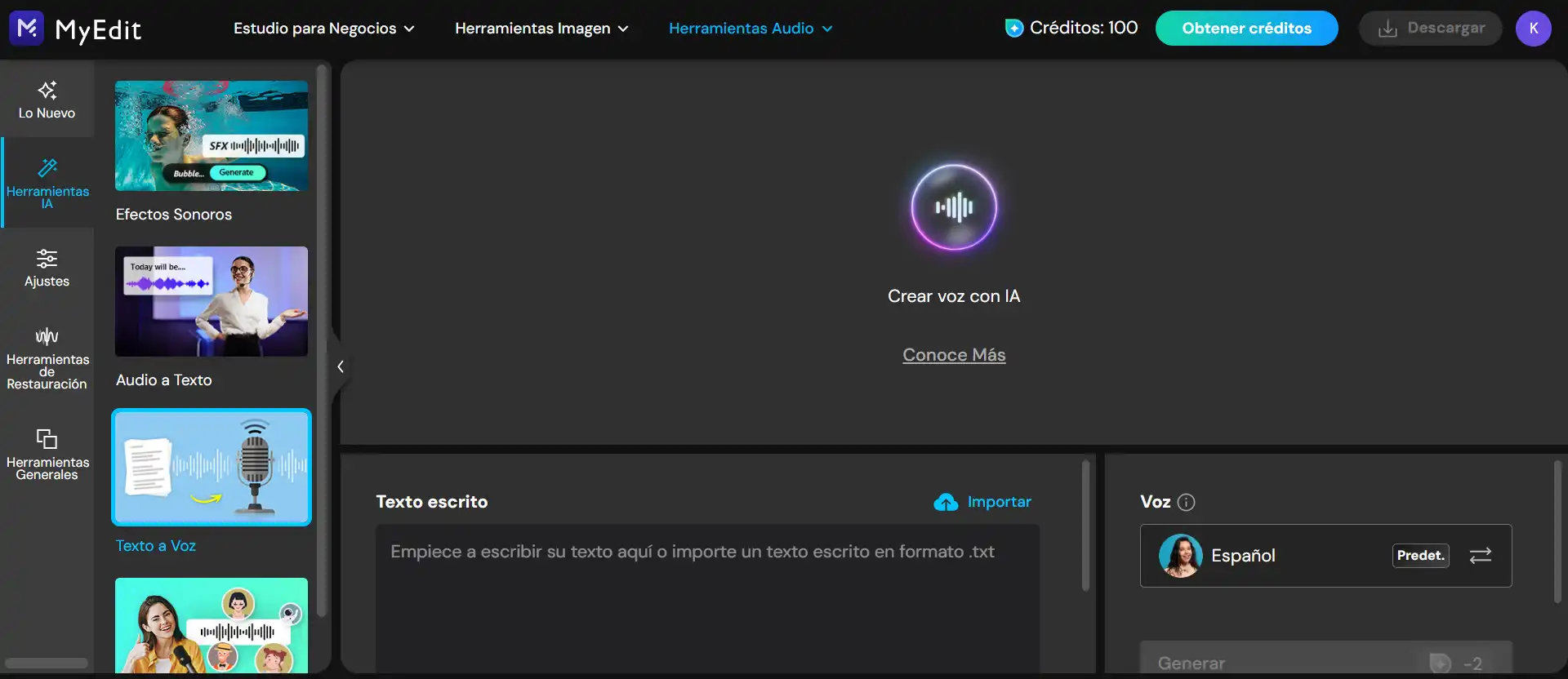This screenshot has height=679, width=1568.
Task: Click the tools panel vertical scrollbar
Action: 322,339
